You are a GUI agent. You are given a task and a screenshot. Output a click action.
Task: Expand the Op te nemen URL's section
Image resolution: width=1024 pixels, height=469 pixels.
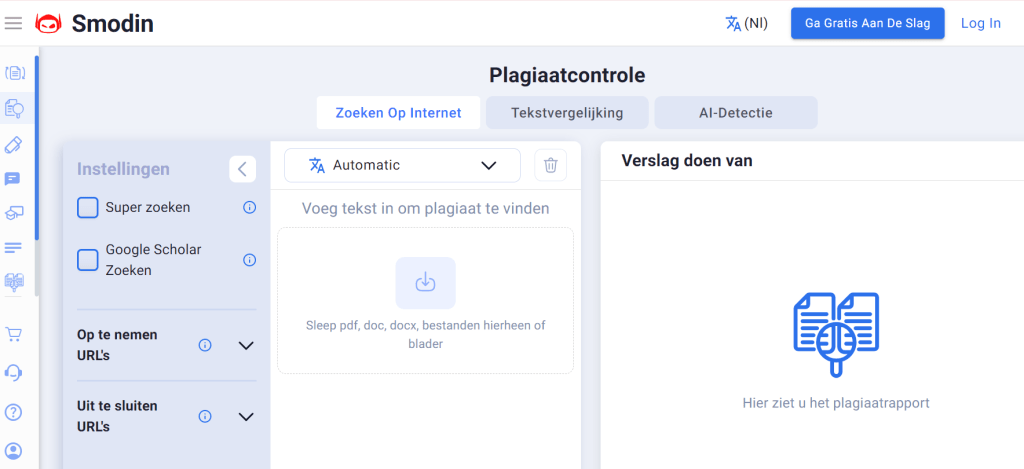click(246, 345)
